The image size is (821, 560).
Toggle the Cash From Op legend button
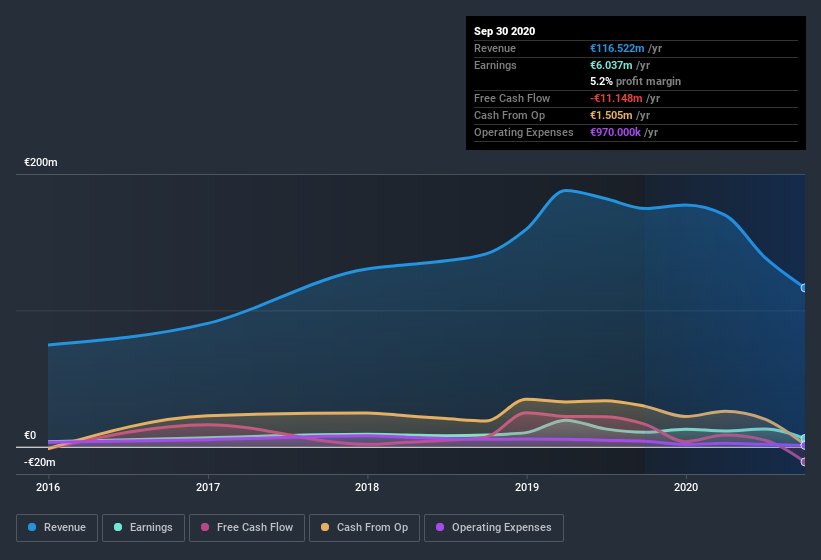(364, 528)
